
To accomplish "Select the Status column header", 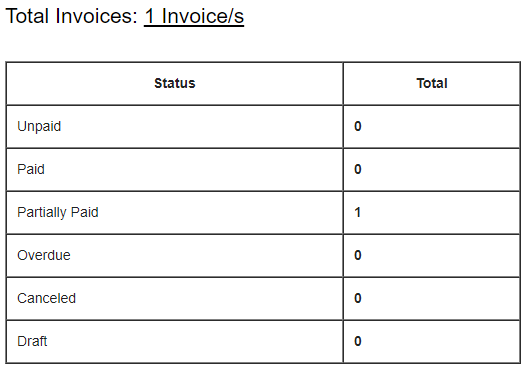I will [x=174, y=83].
